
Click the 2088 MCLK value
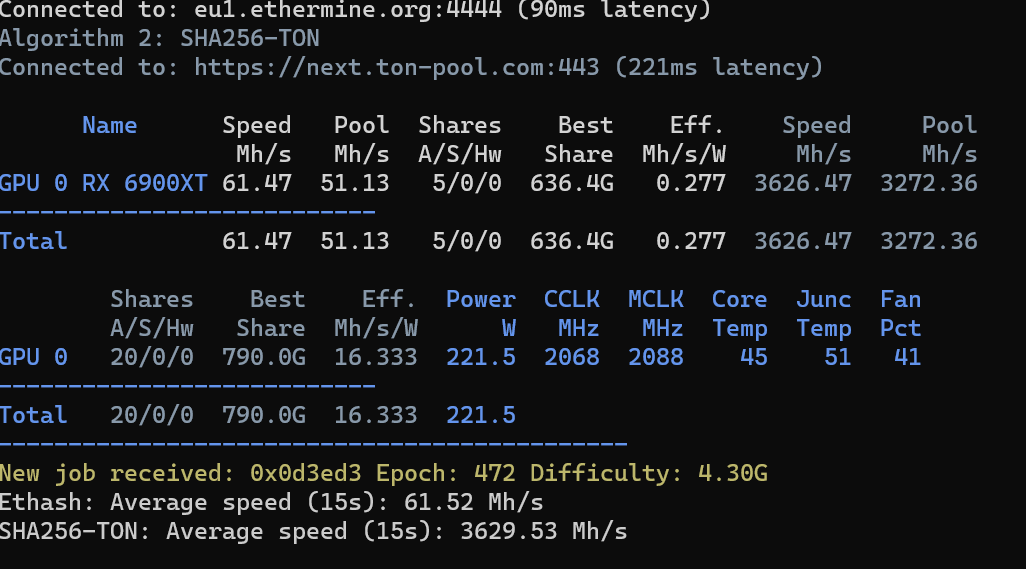[x=655, y=357]
